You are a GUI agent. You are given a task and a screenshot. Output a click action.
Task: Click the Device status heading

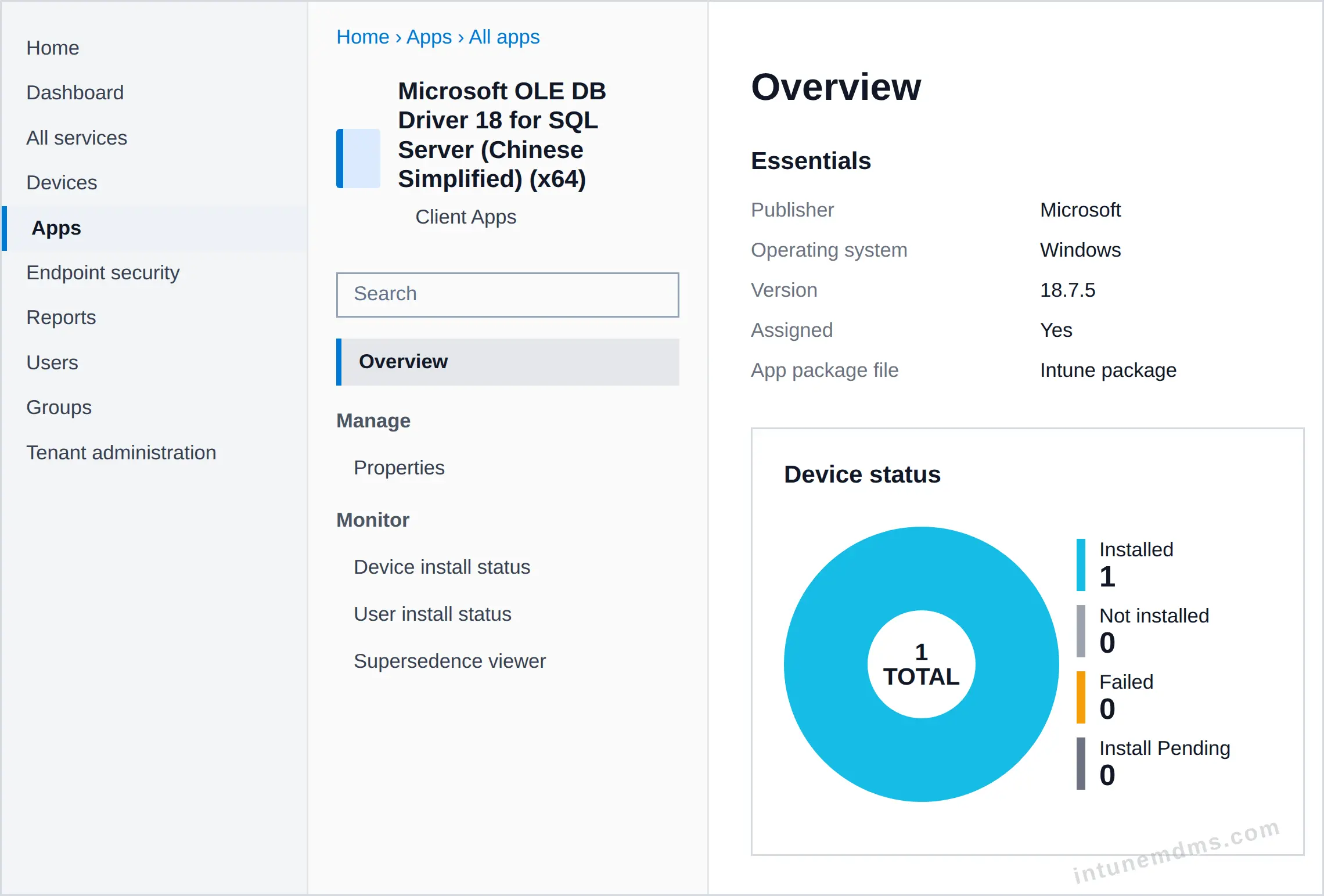click(x=862, y=475)
